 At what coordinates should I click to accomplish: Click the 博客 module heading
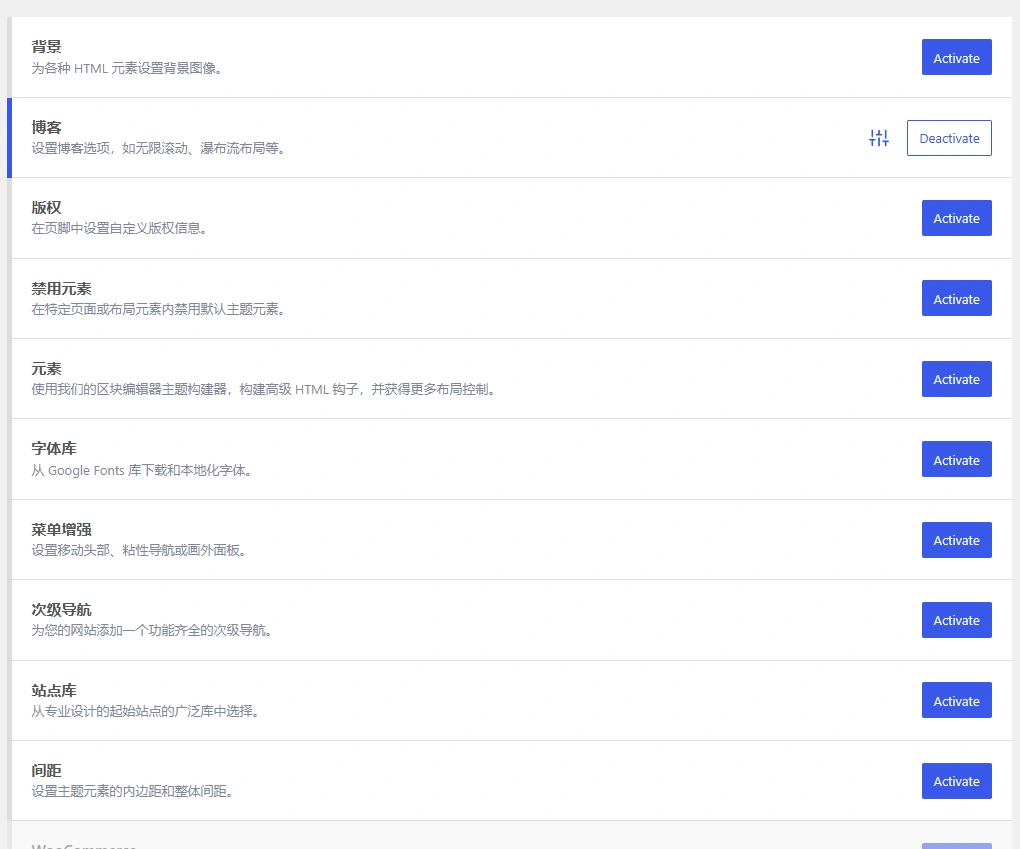point(44,126)
